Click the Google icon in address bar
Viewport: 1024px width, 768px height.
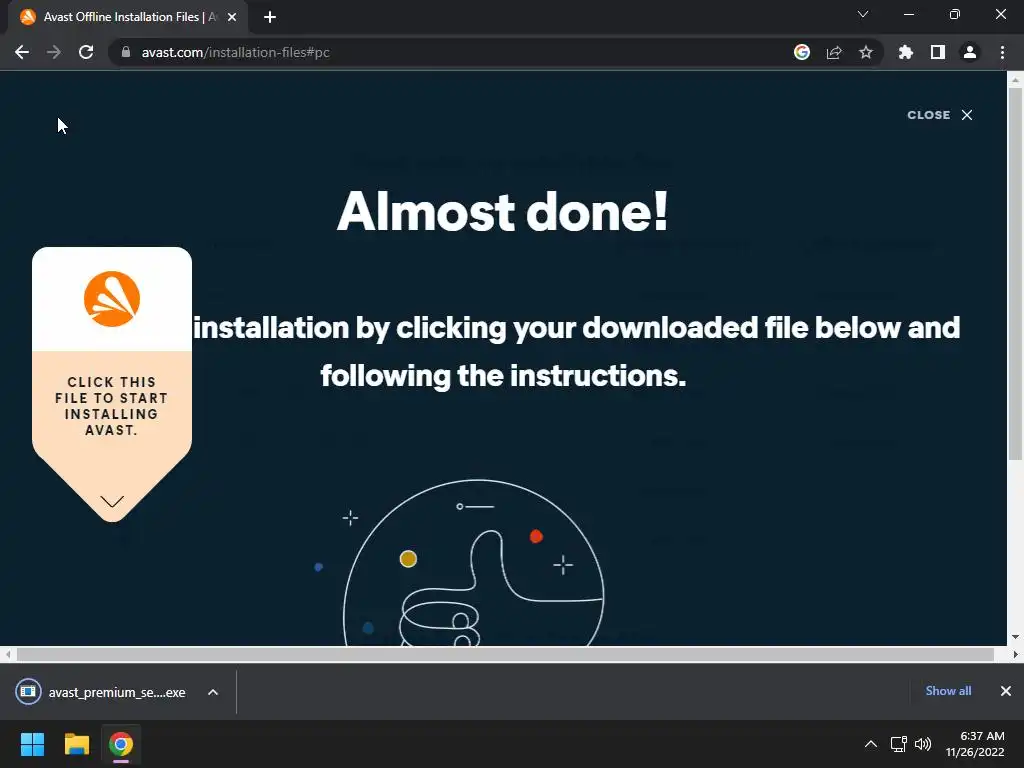801,52
